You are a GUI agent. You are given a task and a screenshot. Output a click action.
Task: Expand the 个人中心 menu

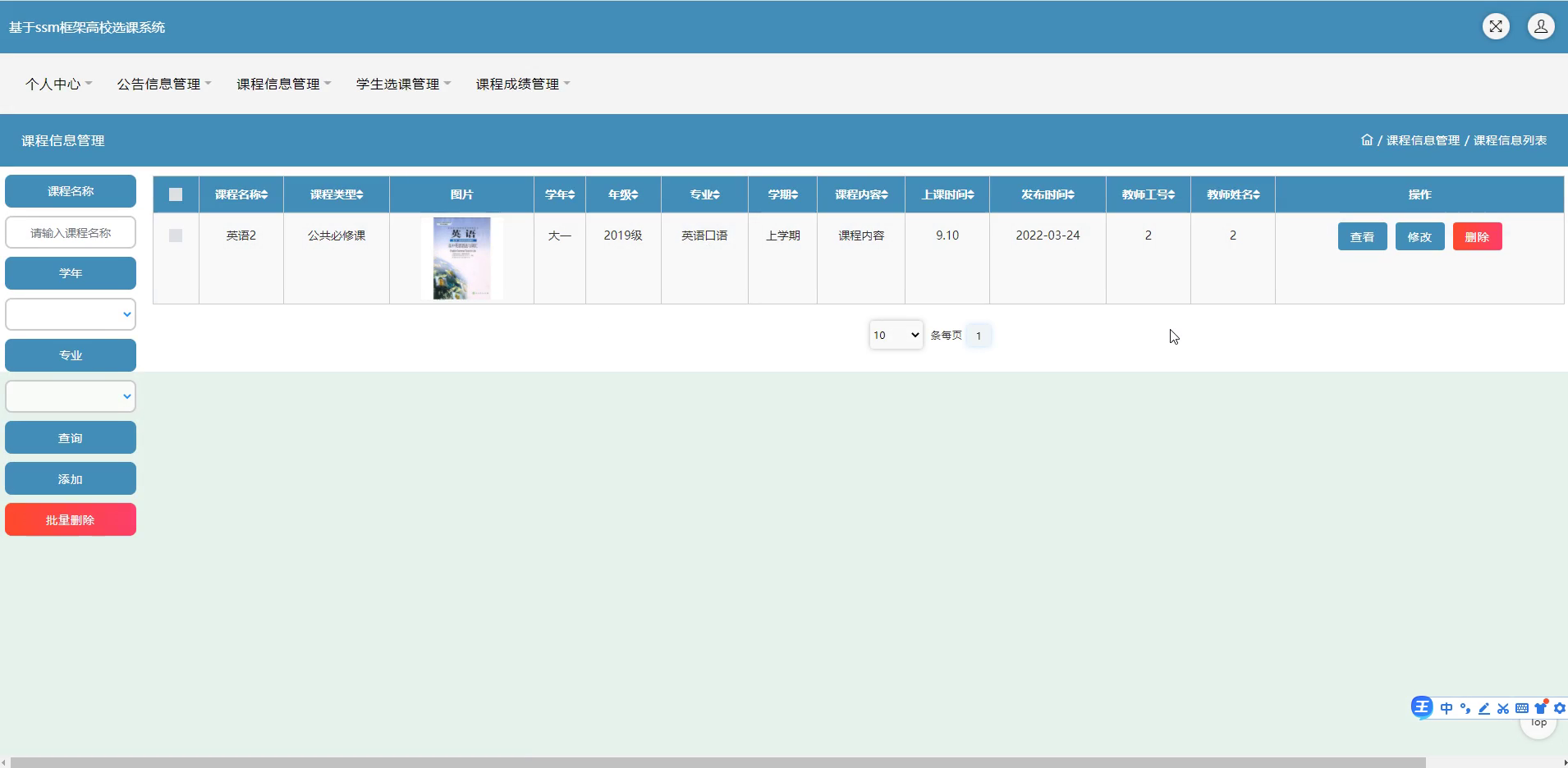(x=58, y=84)
